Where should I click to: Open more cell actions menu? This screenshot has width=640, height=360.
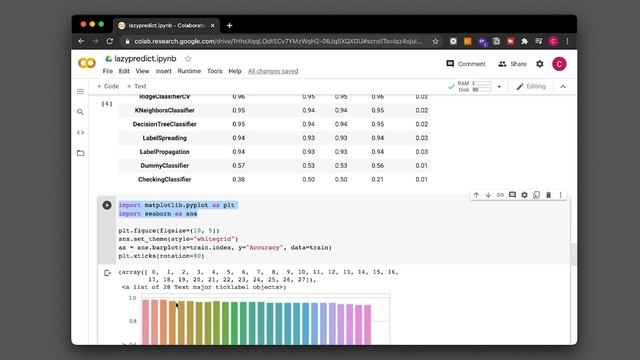[x=560, y=195]
